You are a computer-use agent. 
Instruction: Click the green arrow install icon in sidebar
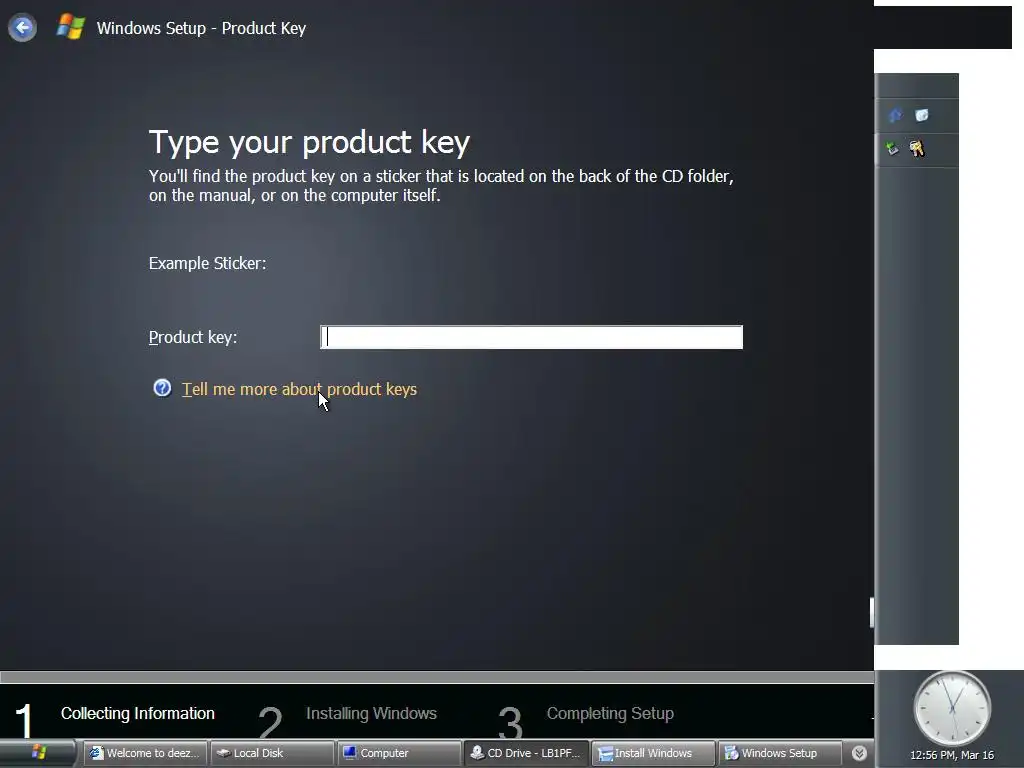(892, 149)
